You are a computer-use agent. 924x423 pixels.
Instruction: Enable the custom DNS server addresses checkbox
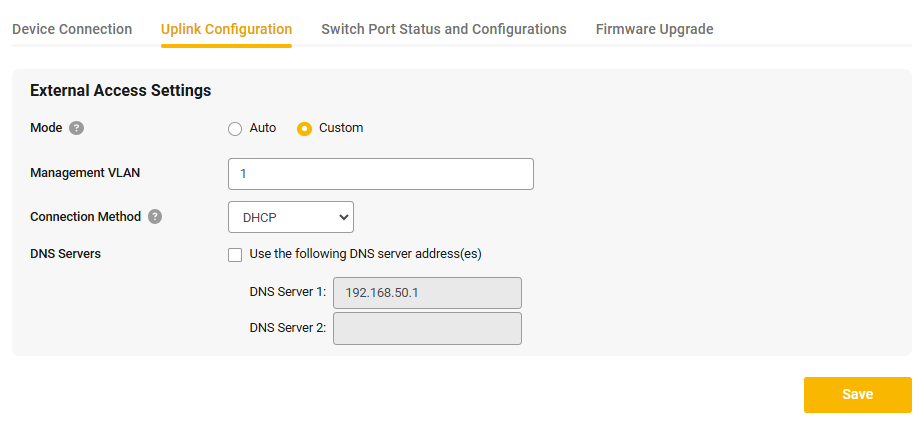coord(235,255)
